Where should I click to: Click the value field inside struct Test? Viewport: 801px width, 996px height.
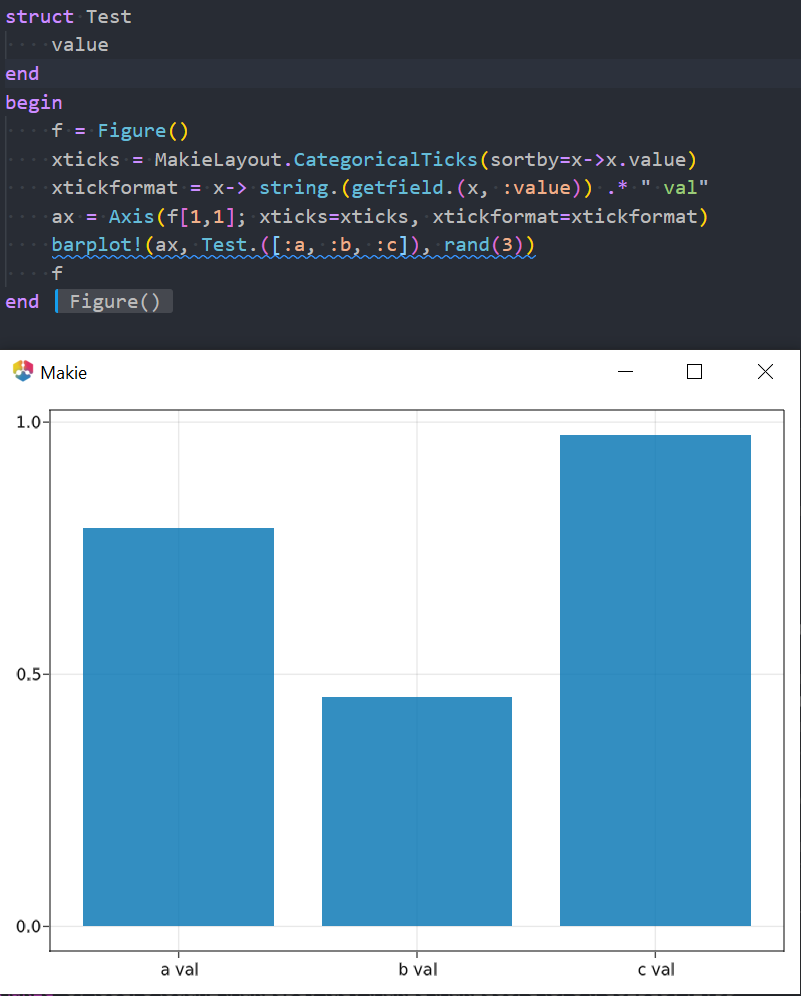79,44
